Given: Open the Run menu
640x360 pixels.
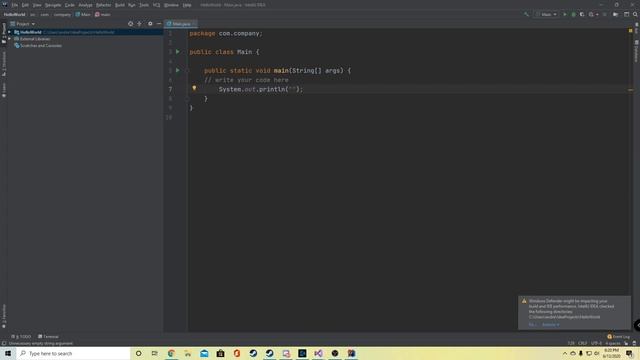Looking at the screenshot, I should click(131, 5).
